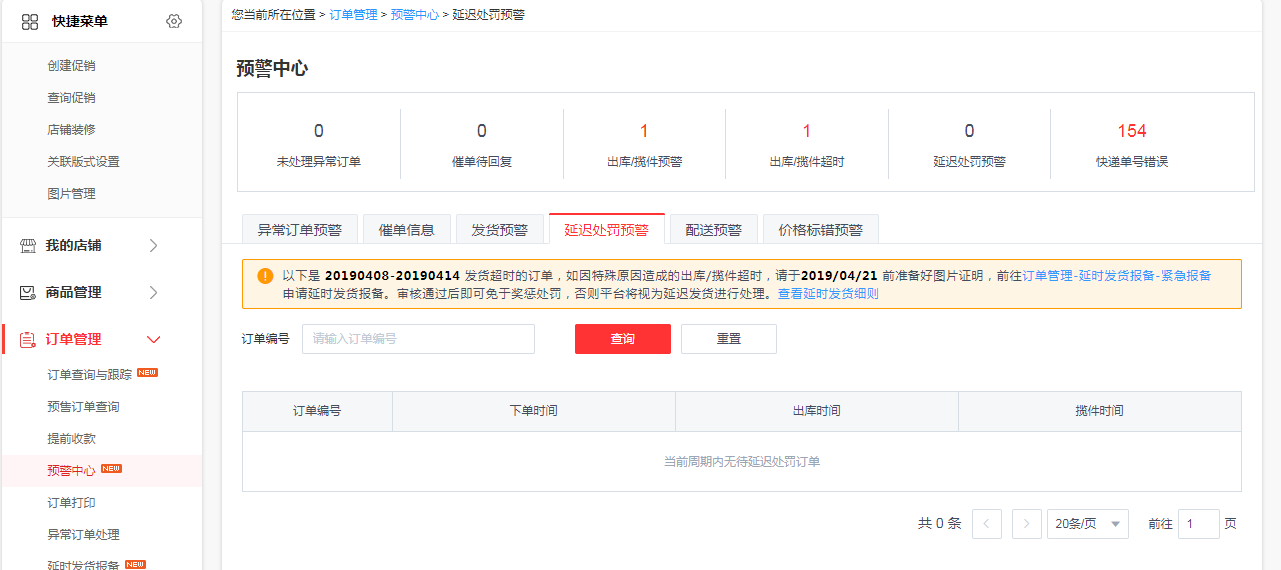Click the product management icon
The image size is (1281, 570).
[28, 292]
